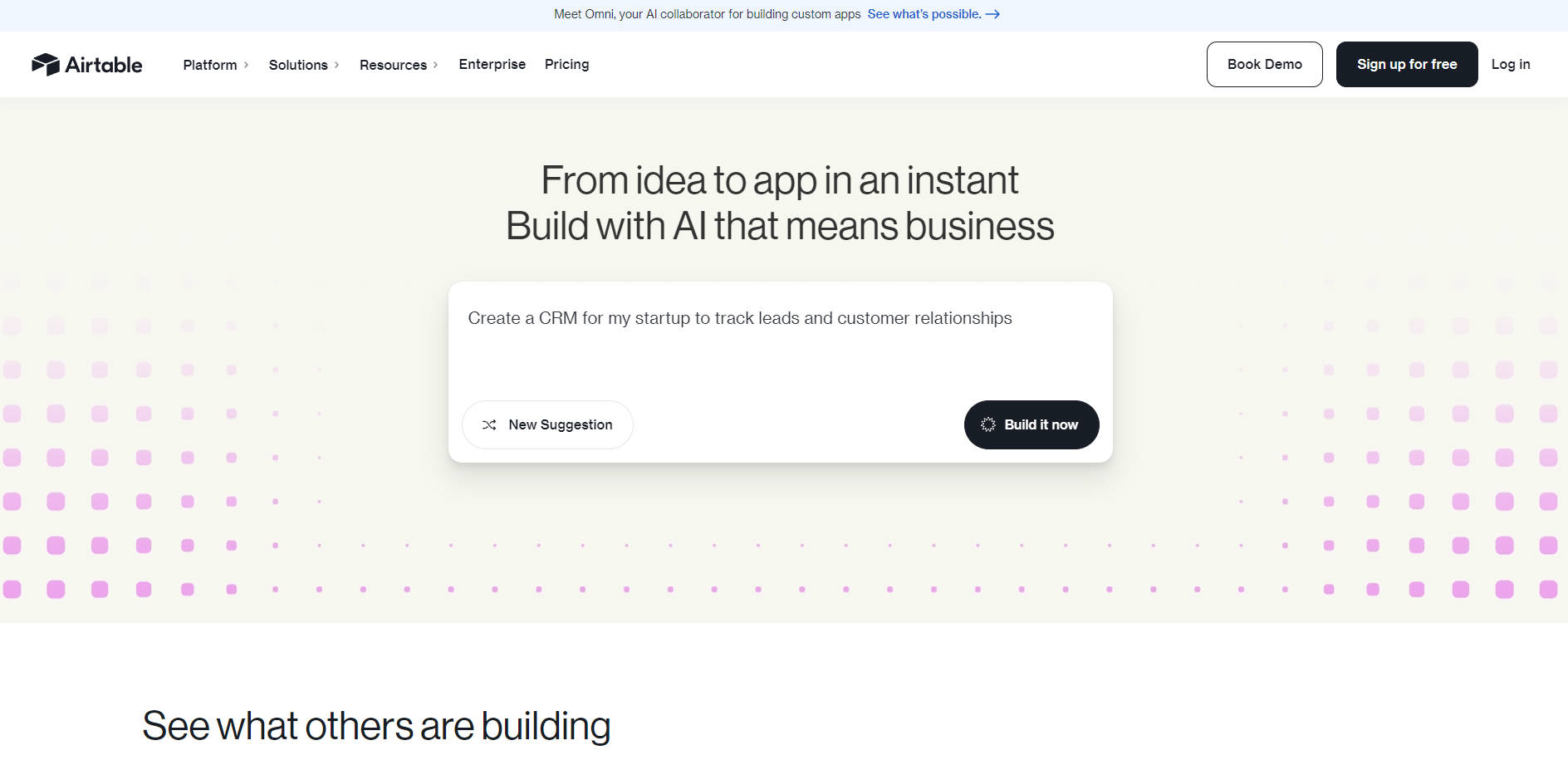This screenshot has height=765, width=1568.
Task: Expand the Solutions navigation menu
Action: (298, 64)
